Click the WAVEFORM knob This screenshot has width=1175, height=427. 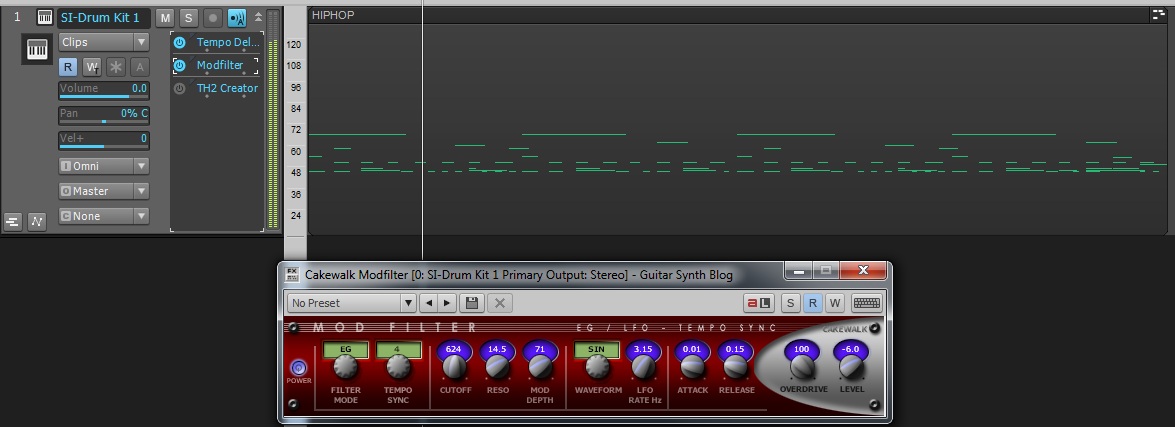click(x=597, y=367)
